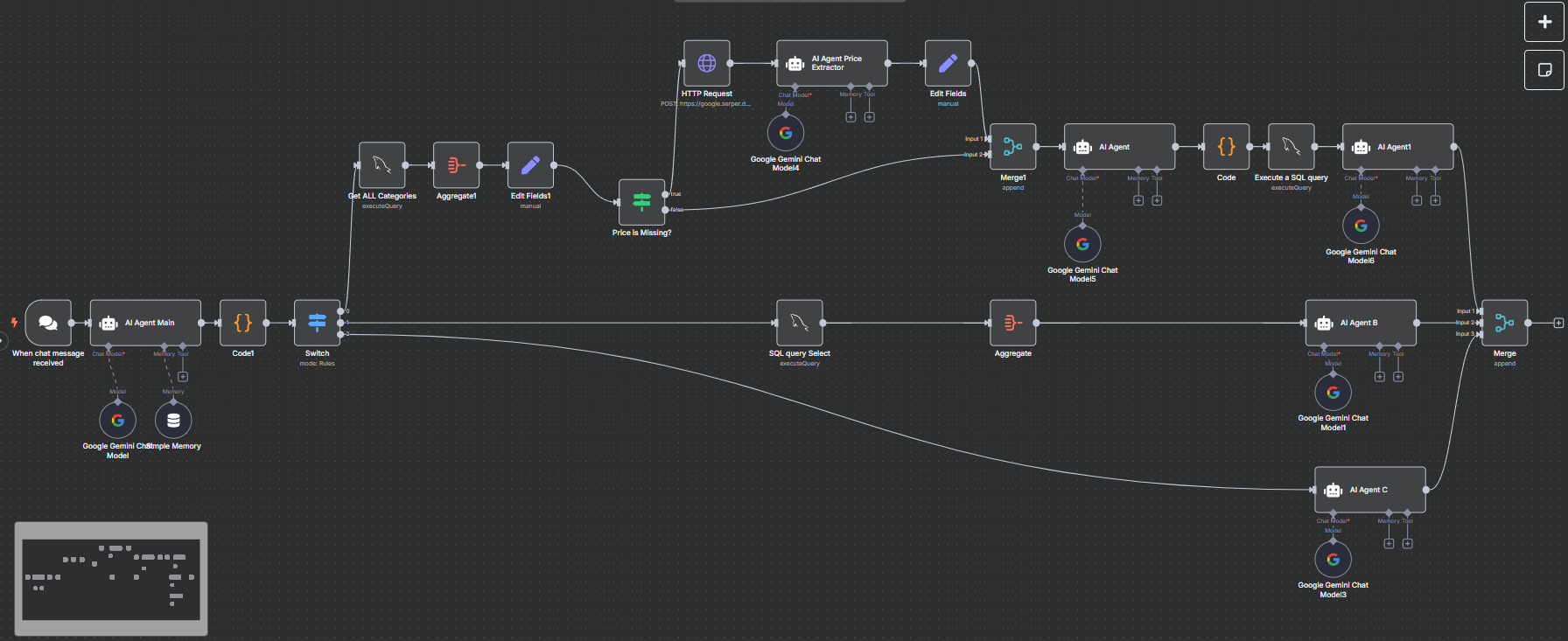The width and height of the screenshot is (1568, 641).
Task: Click the workflow minimap overview
Action: click(x=111, y=579)
